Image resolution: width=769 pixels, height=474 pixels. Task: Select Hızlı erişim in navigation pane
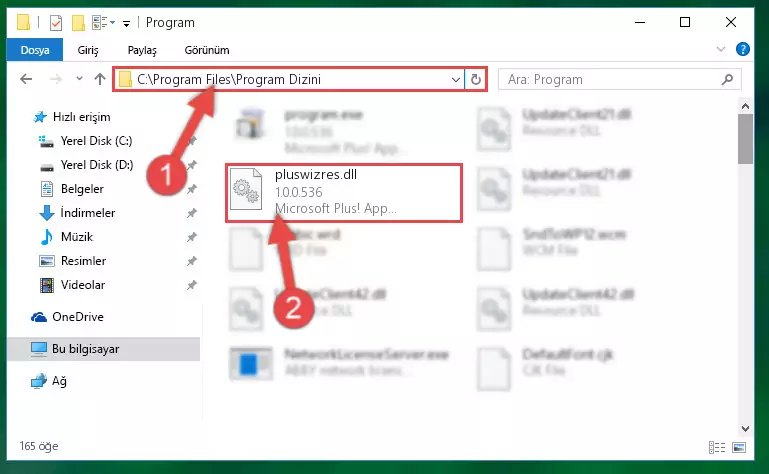coord(81,117)
